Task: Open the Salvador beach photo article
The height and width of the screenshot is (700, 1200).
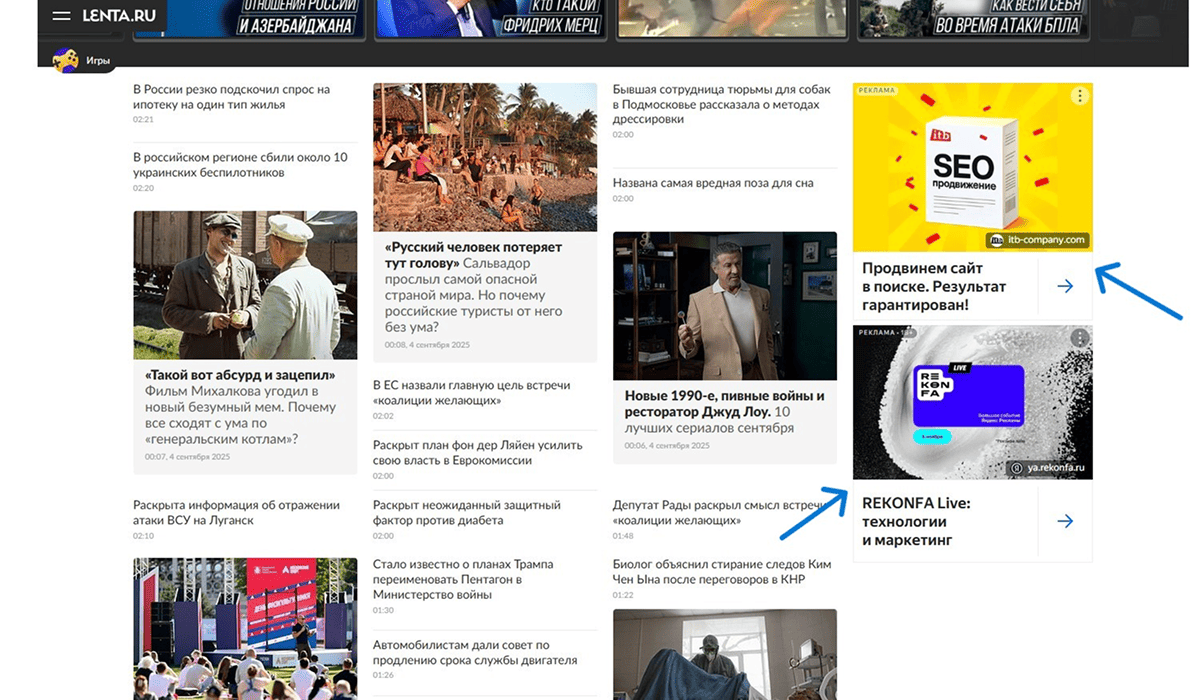Action: click(x=484, y=157)
